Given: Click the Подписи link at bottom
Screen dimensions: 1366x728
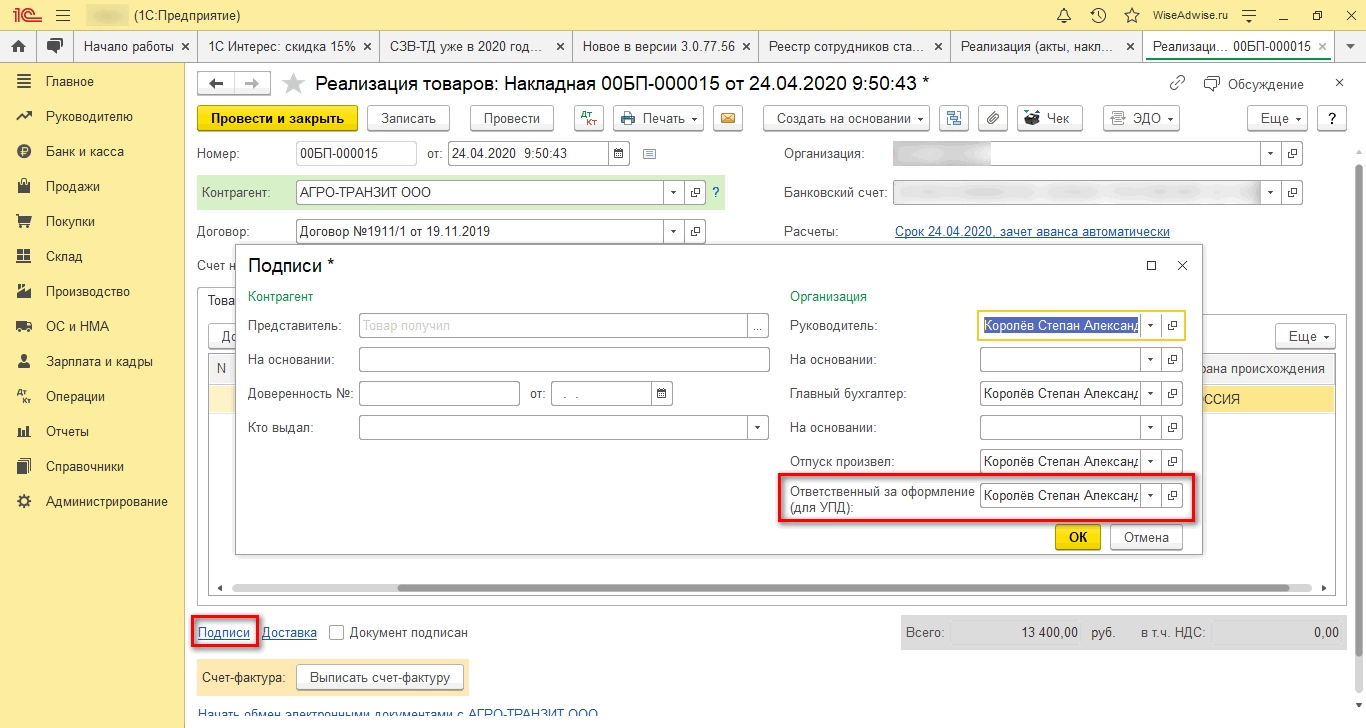Looking at the screenshot, I should (224, 632).
